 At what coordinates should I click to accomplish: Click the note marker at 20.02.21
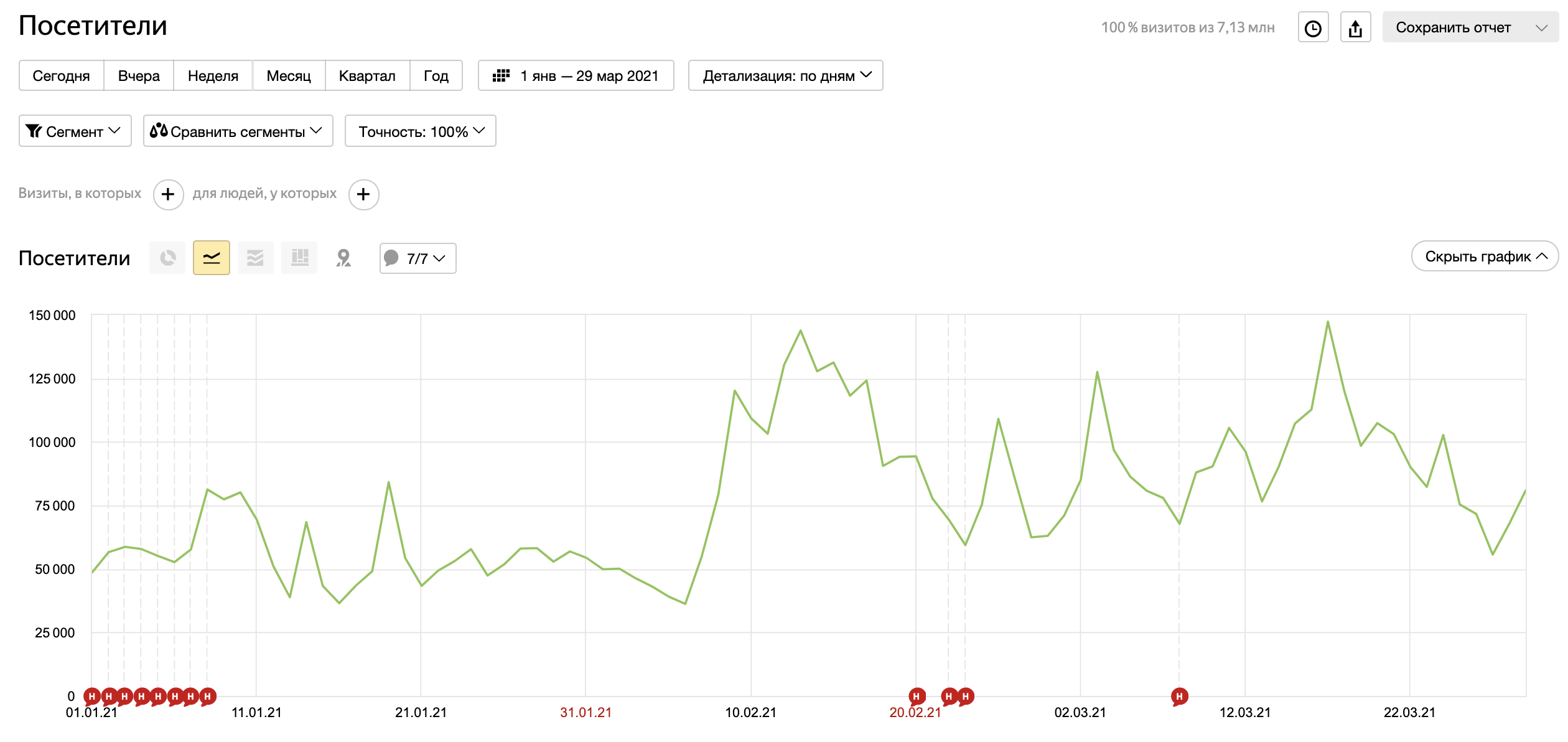(x=917, y=697)
